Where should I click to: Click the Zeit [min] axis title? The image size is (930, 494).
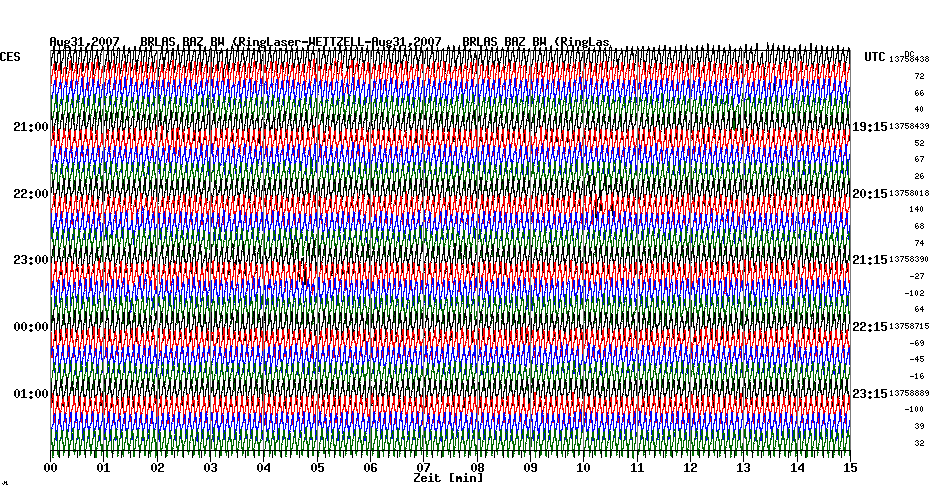448,479
